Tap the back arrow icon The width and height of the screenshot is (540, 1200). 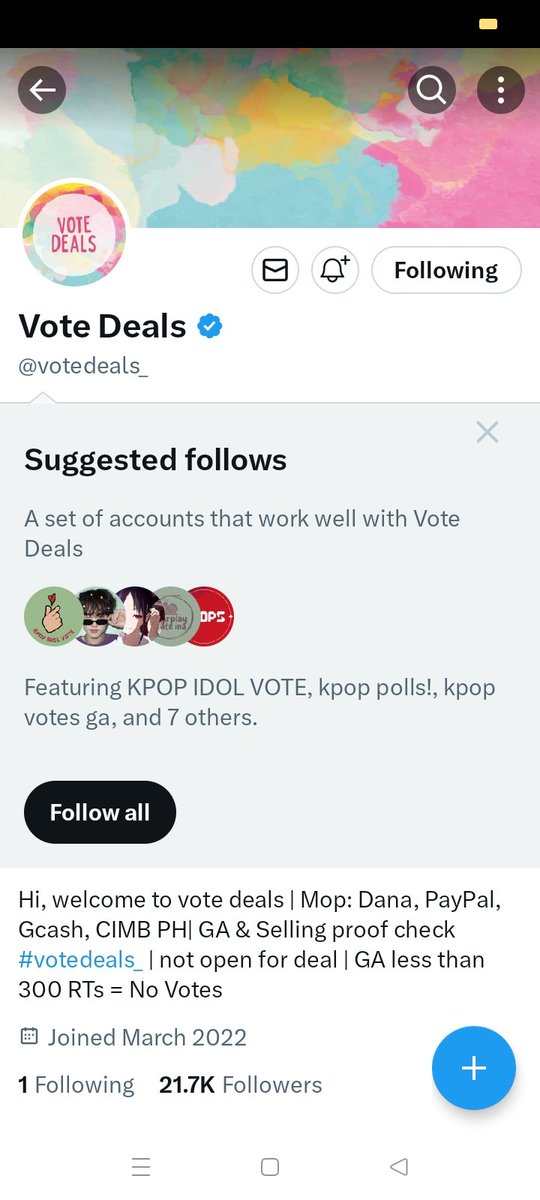click(x=42, y=91)
